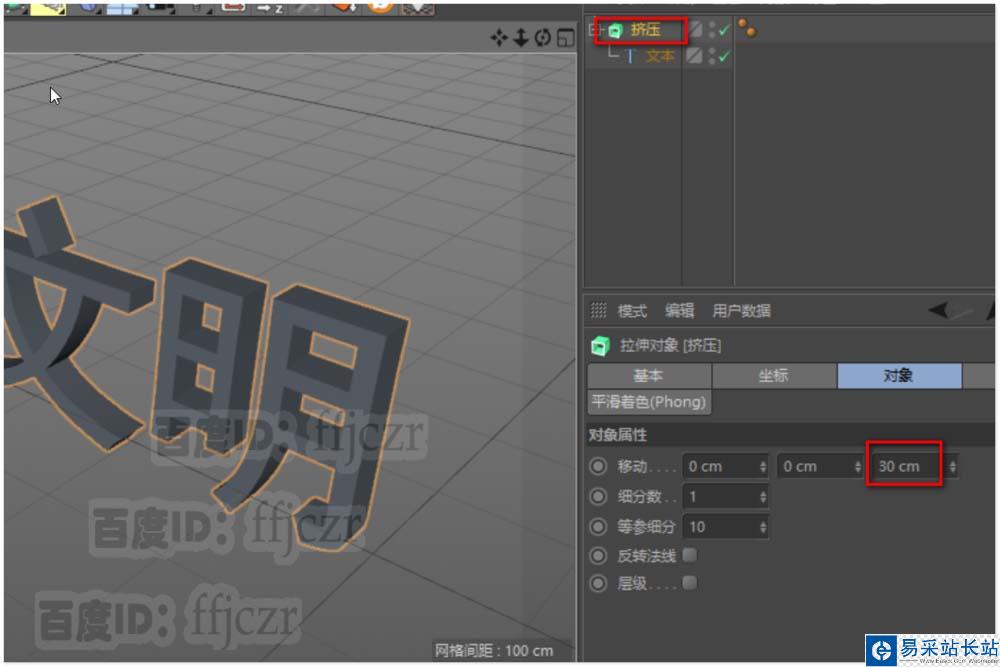
Task: Click the 拉伸对象 [挤压] title text
Action: point(670,346)
